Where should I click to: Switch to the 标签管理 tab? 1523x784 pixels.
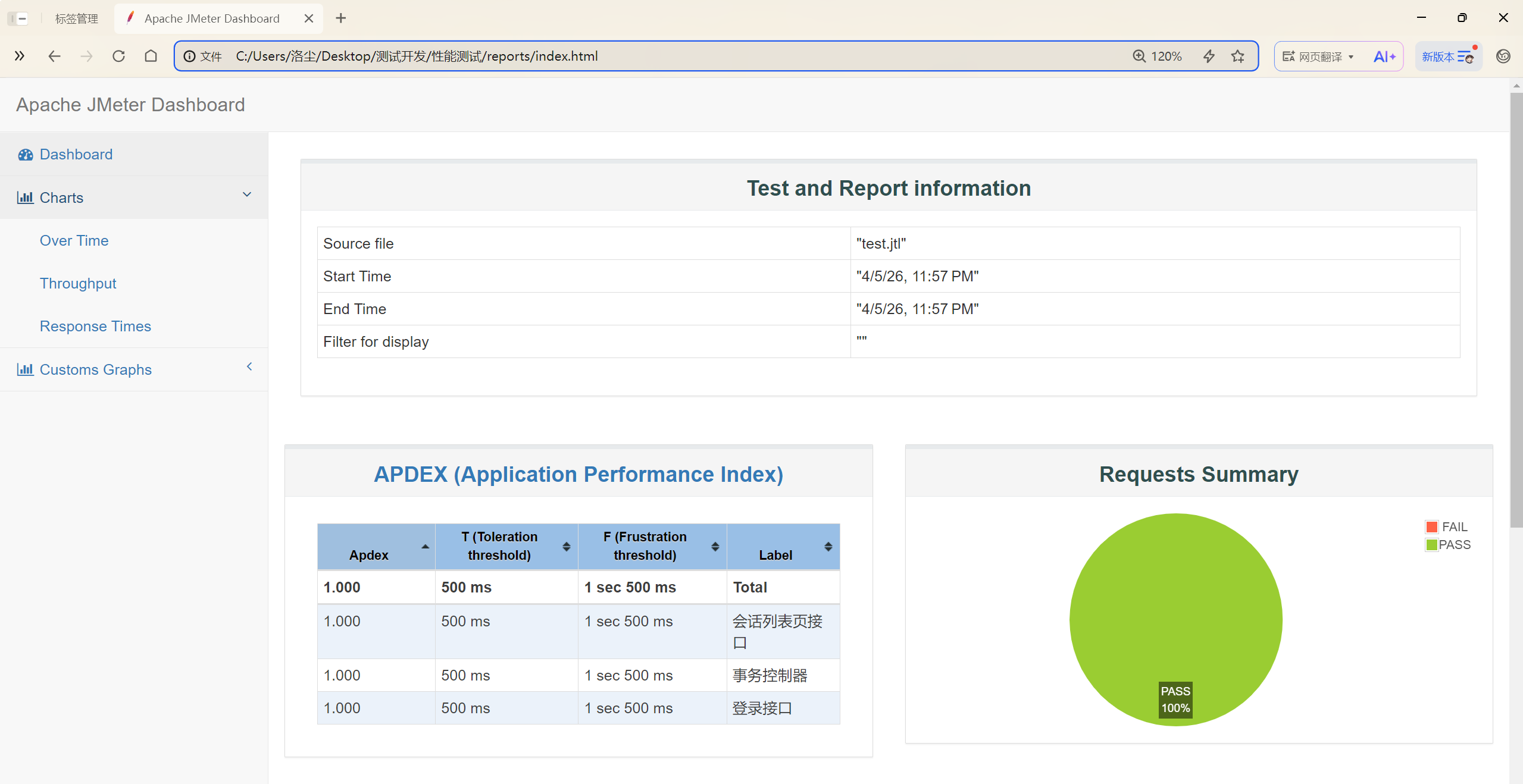[x=76, y=18]
